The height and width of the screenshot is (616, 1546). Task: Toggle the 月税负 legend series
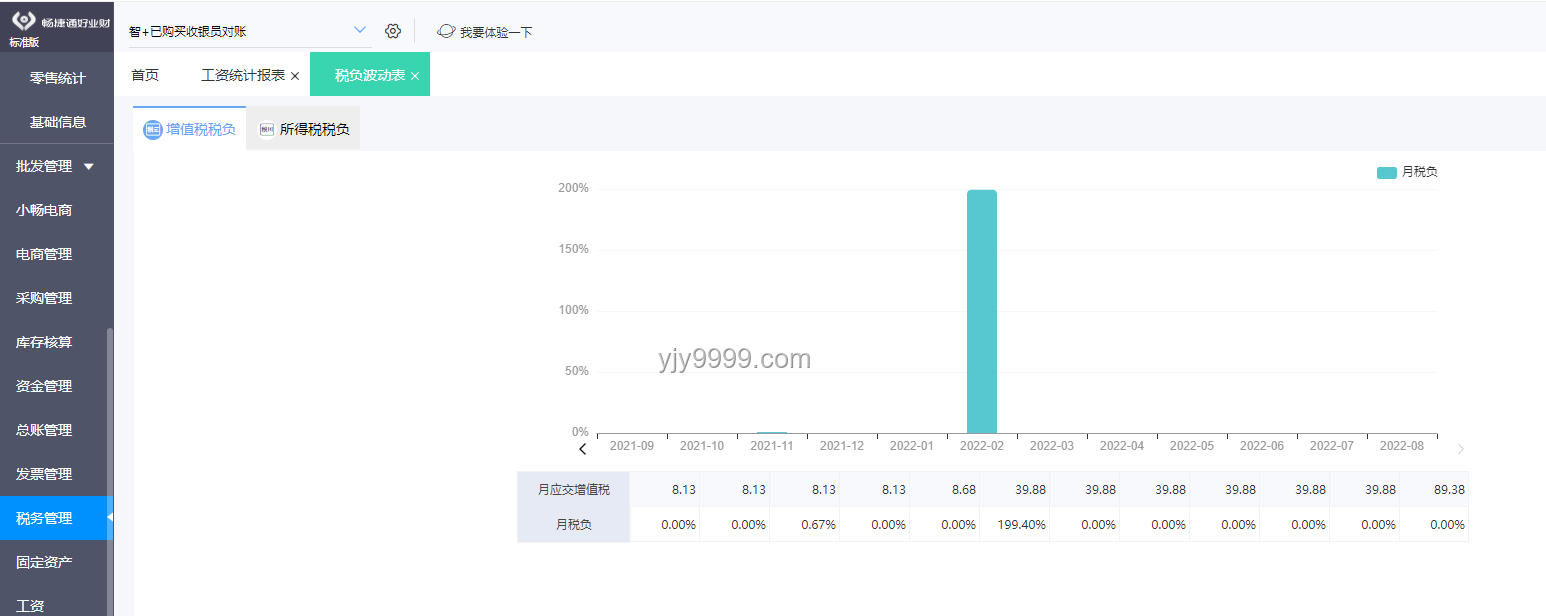1408,172
